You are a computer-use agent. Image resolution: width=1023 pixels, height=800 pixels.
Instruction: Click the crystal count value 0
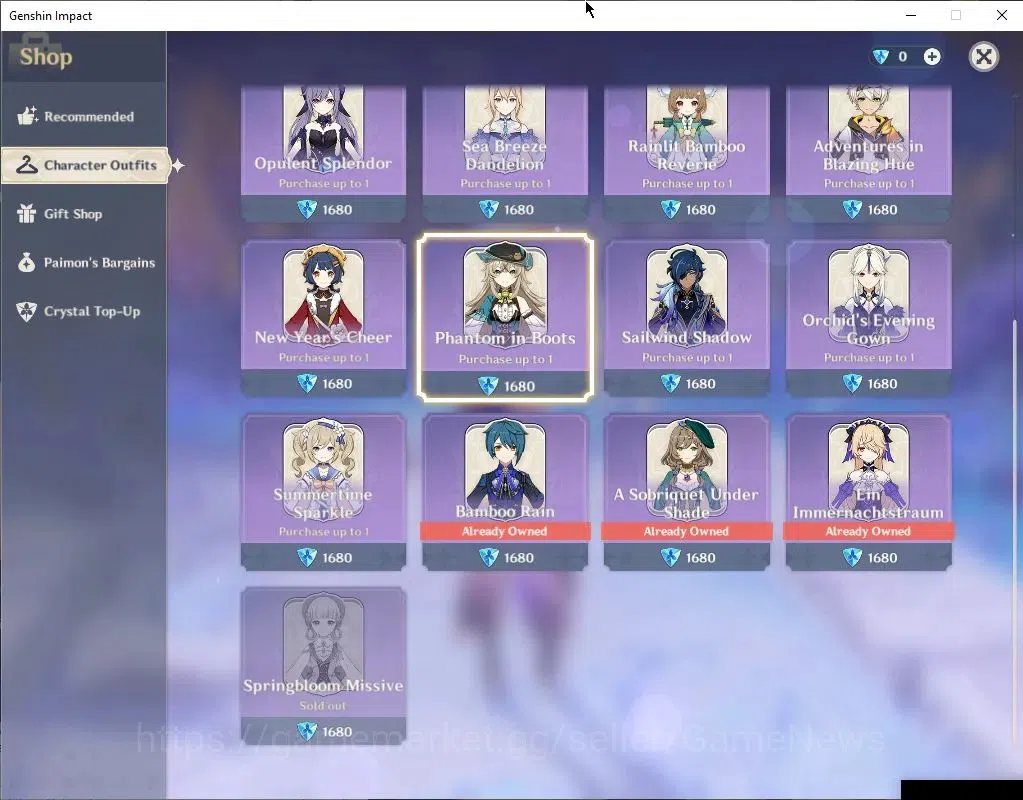(x=902, y=57)
